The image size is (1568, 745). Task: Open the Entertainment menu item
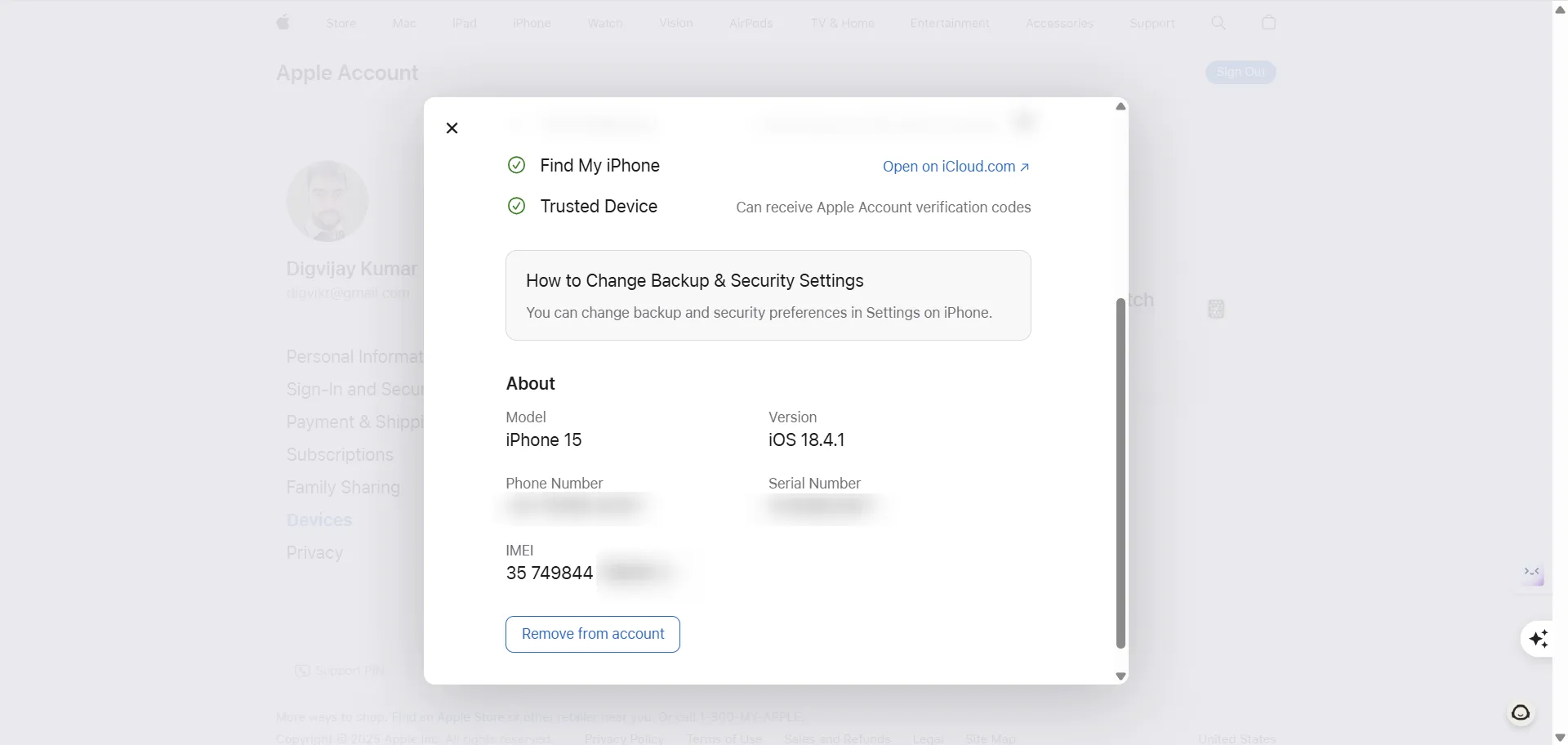(950, 23)
